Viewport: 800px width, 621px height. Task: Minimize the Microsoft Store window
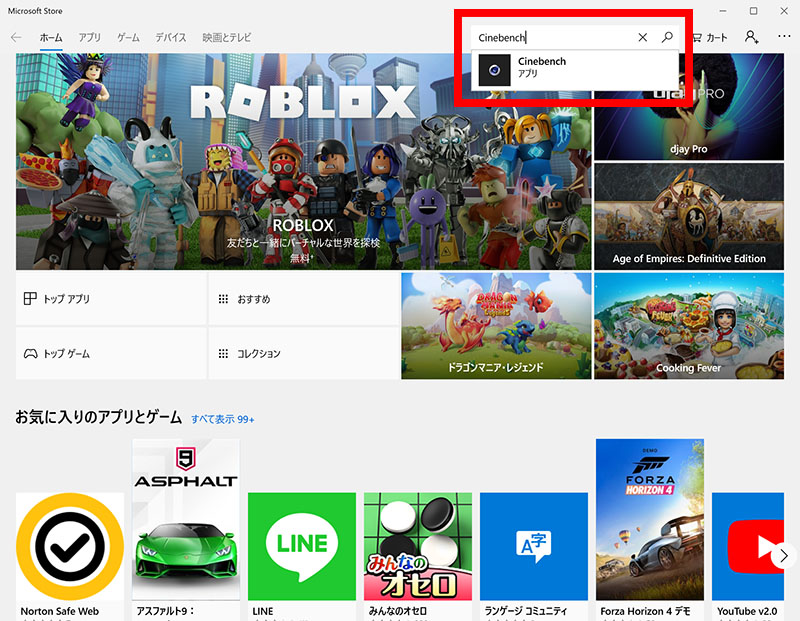point(723,11)
